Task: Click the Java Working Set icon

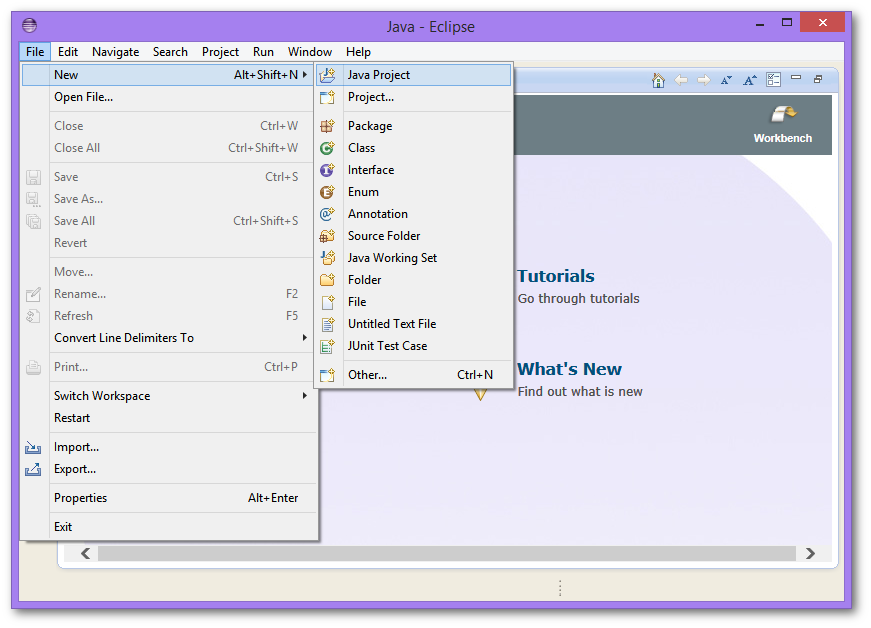Action: point(328,258)
